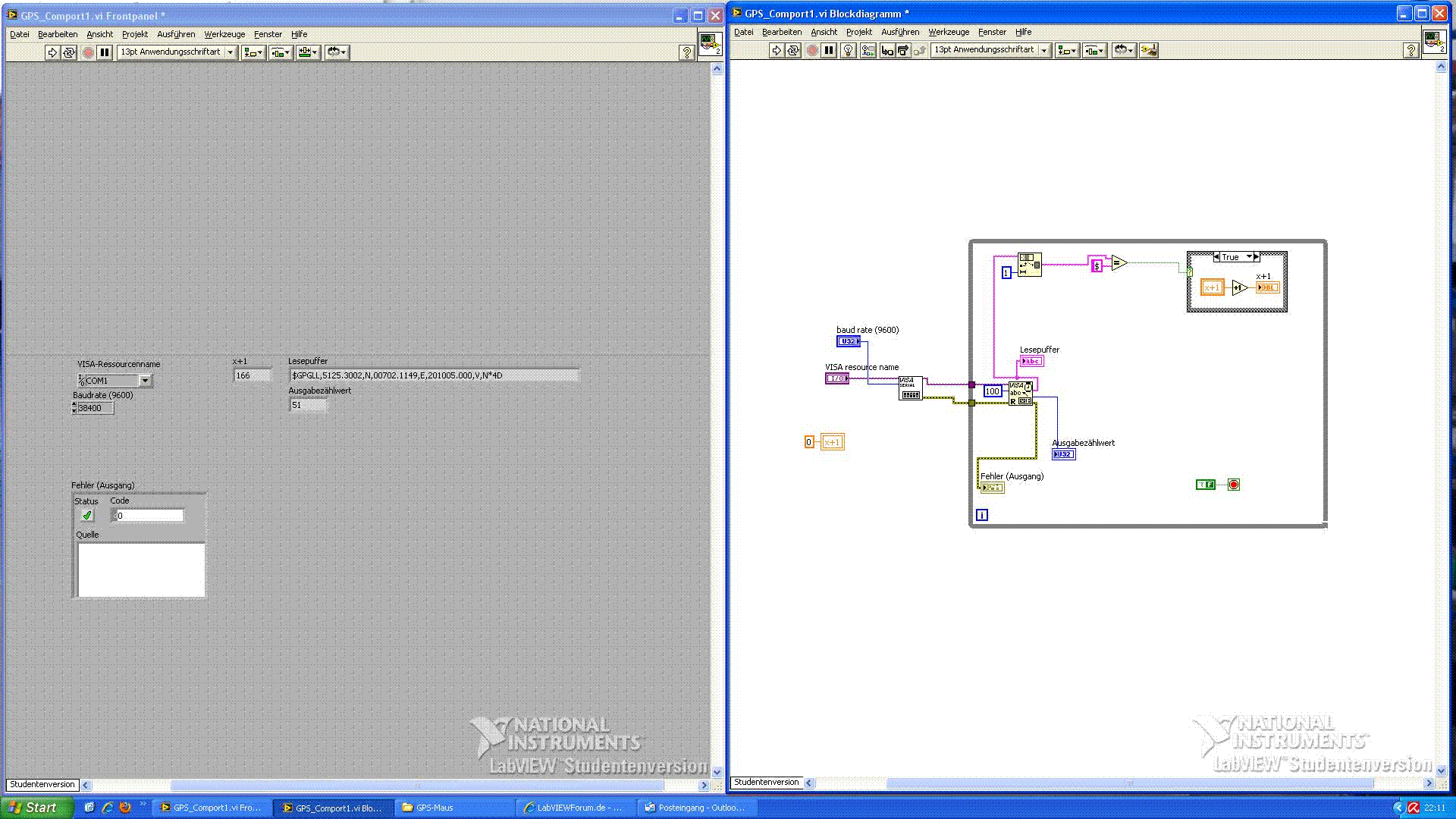
Task: Expand the font dropdown in Frontpanel toolbar
Action: pos(231,52)
